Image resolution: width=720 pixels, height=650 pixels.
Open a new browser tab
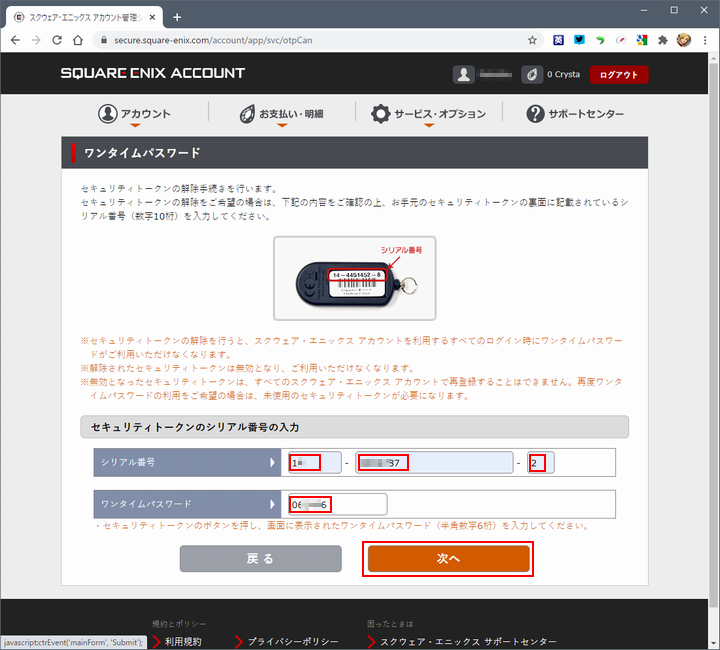coord(177,17)
